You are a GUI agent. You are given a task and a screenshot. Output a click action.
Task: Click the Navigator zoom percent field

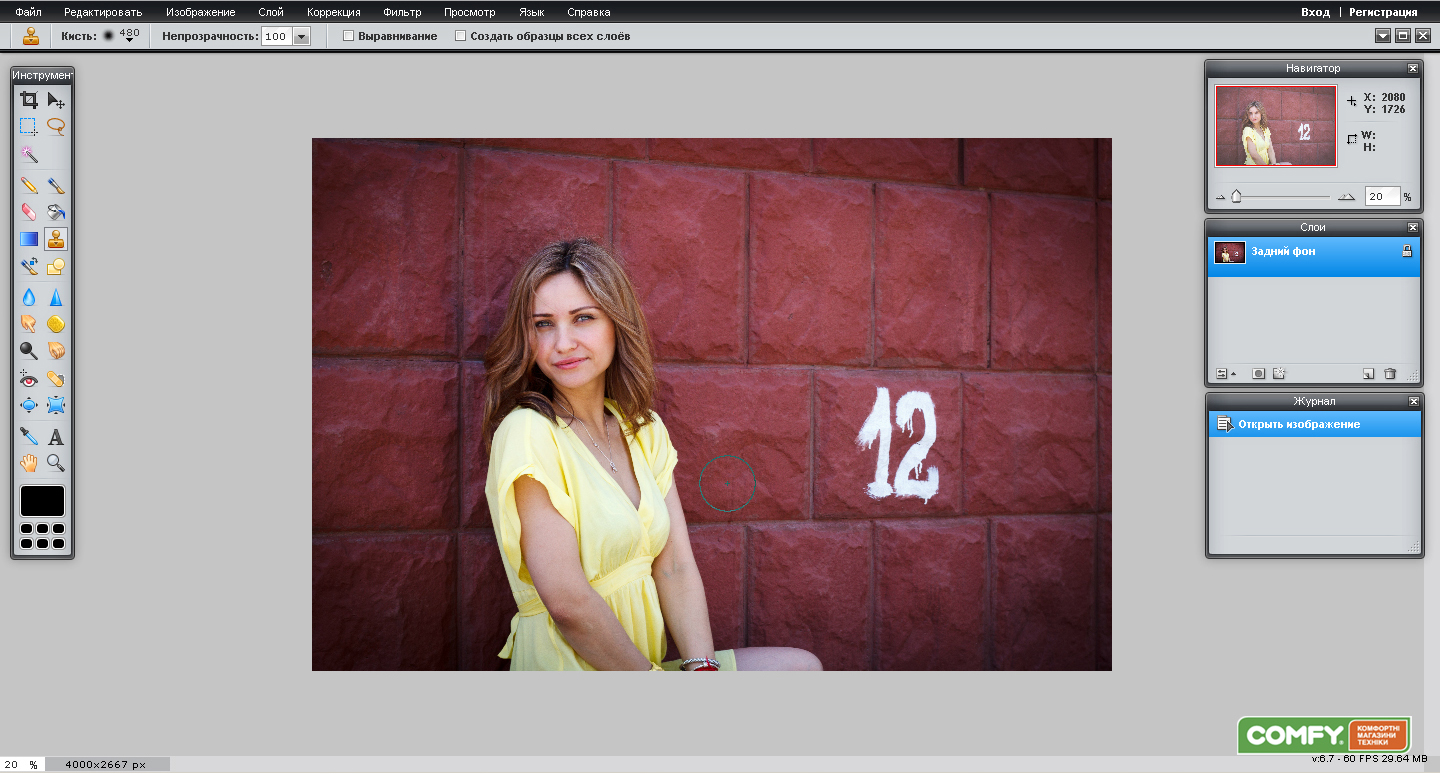coord(1382,197)
